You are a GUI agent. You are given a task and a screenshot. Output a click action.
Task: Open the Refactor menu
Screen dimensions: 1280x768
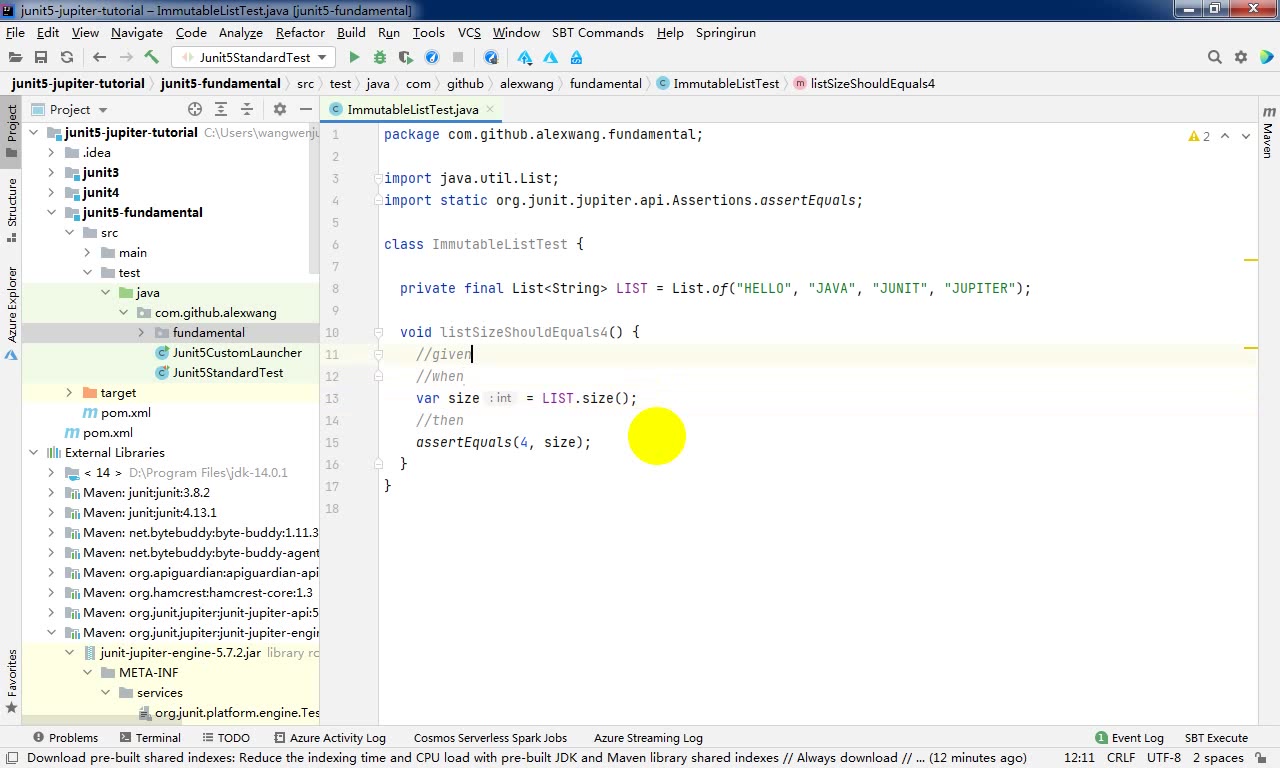click(x=300, y=32)
